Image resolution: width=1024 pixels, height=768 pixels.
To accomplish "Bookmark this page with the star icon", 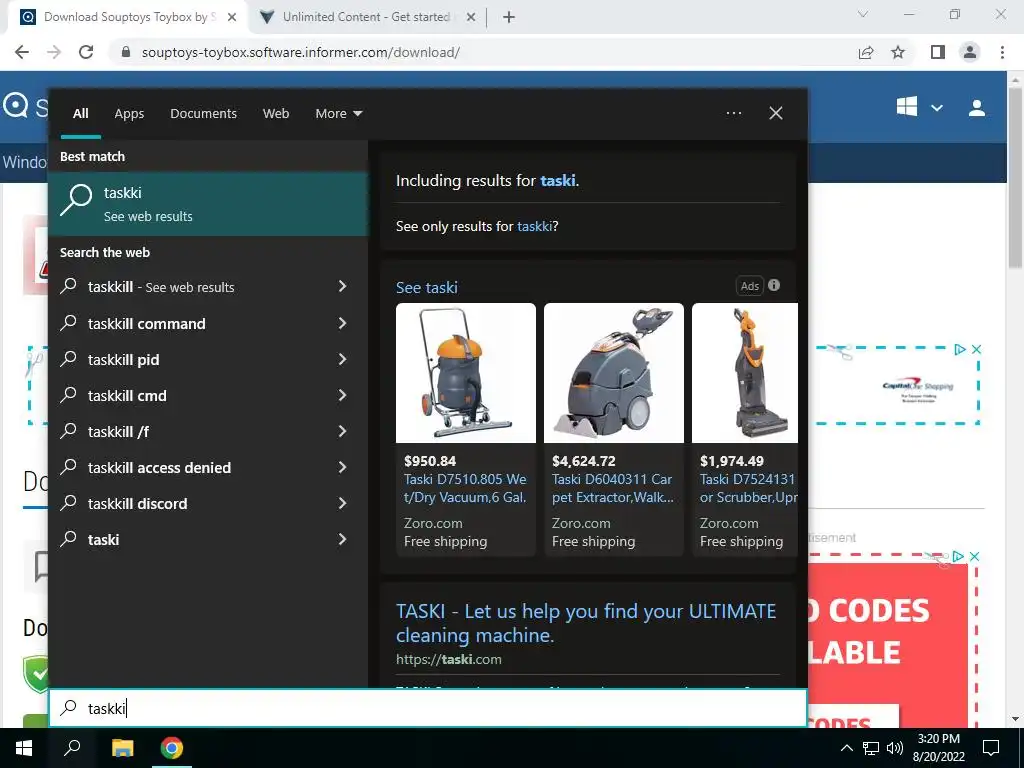I will pos(898,52).
